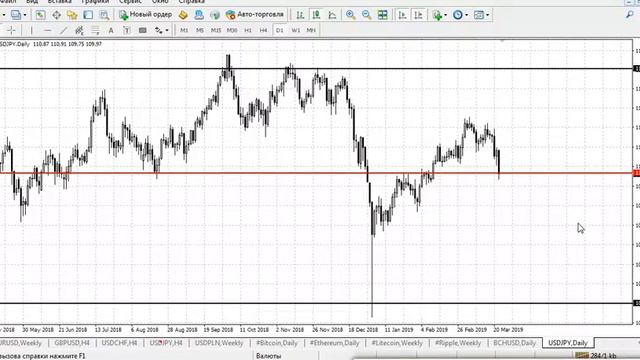
Task: Switch to the BCHUSD,Daily chart tab
Action: (x=514, y=343)
